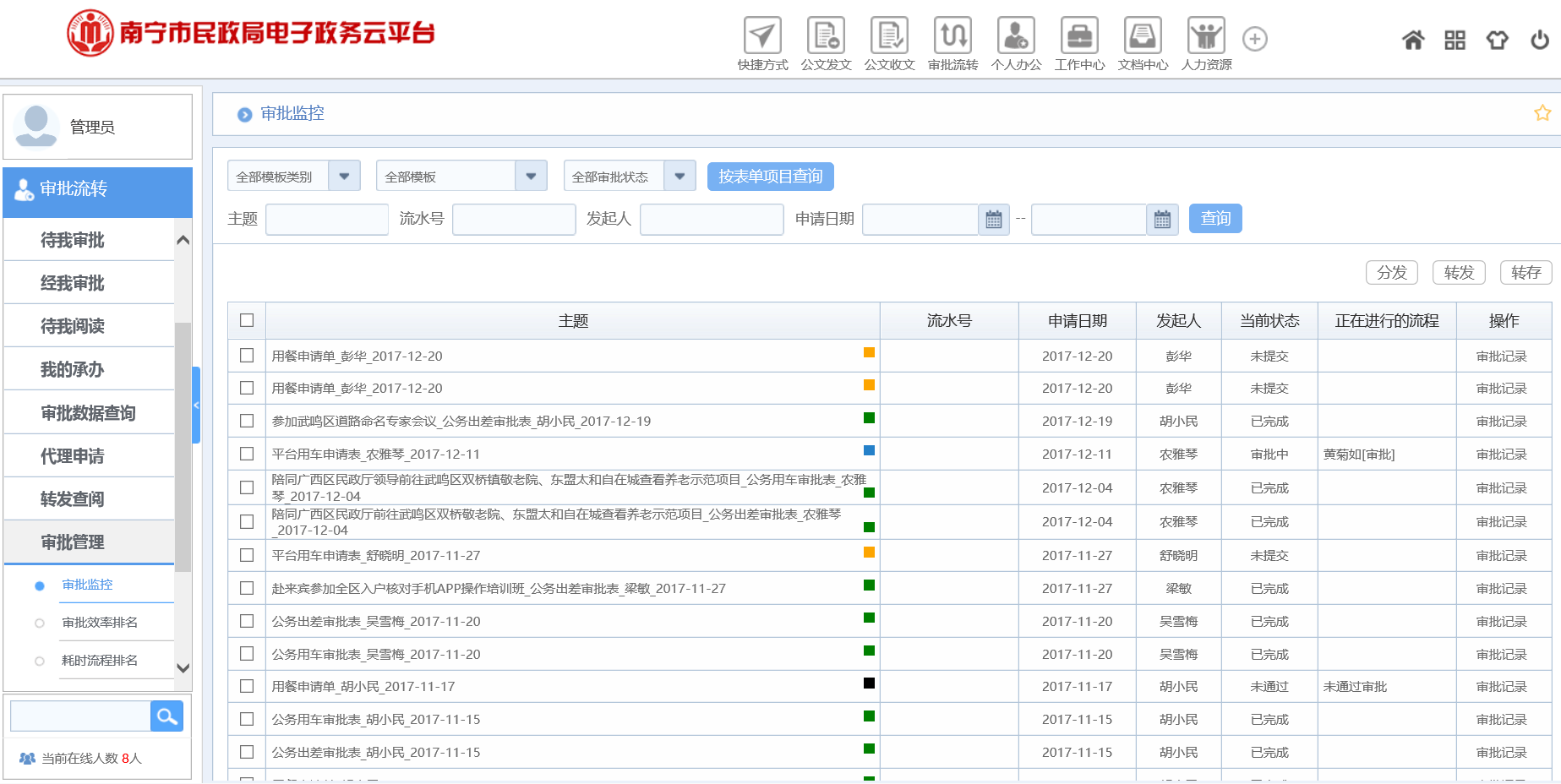Open 待我审批 in the sidebar menu

pos(73,241)
